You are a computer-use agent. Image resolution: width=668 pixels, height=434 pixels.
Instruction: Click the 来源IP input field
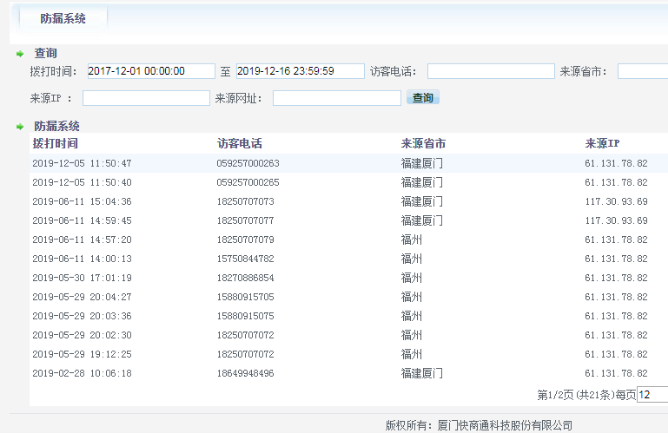146,98
